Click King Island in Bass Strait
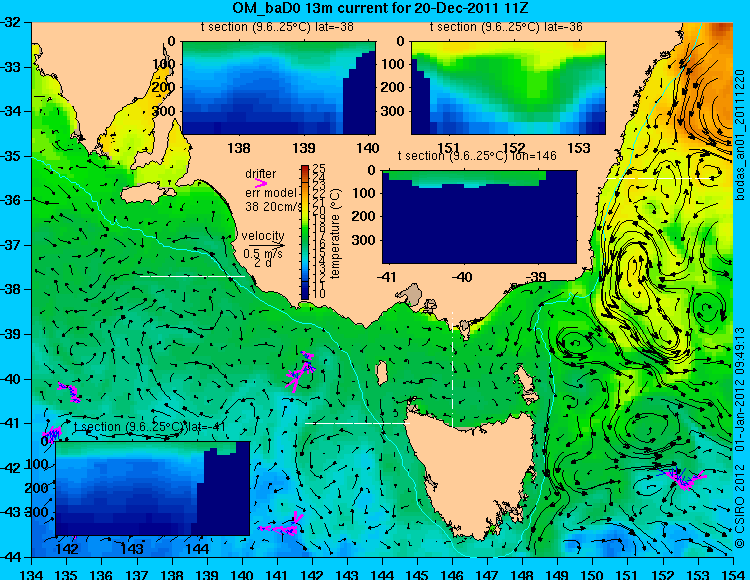750x580 pixels. point(381,373)
